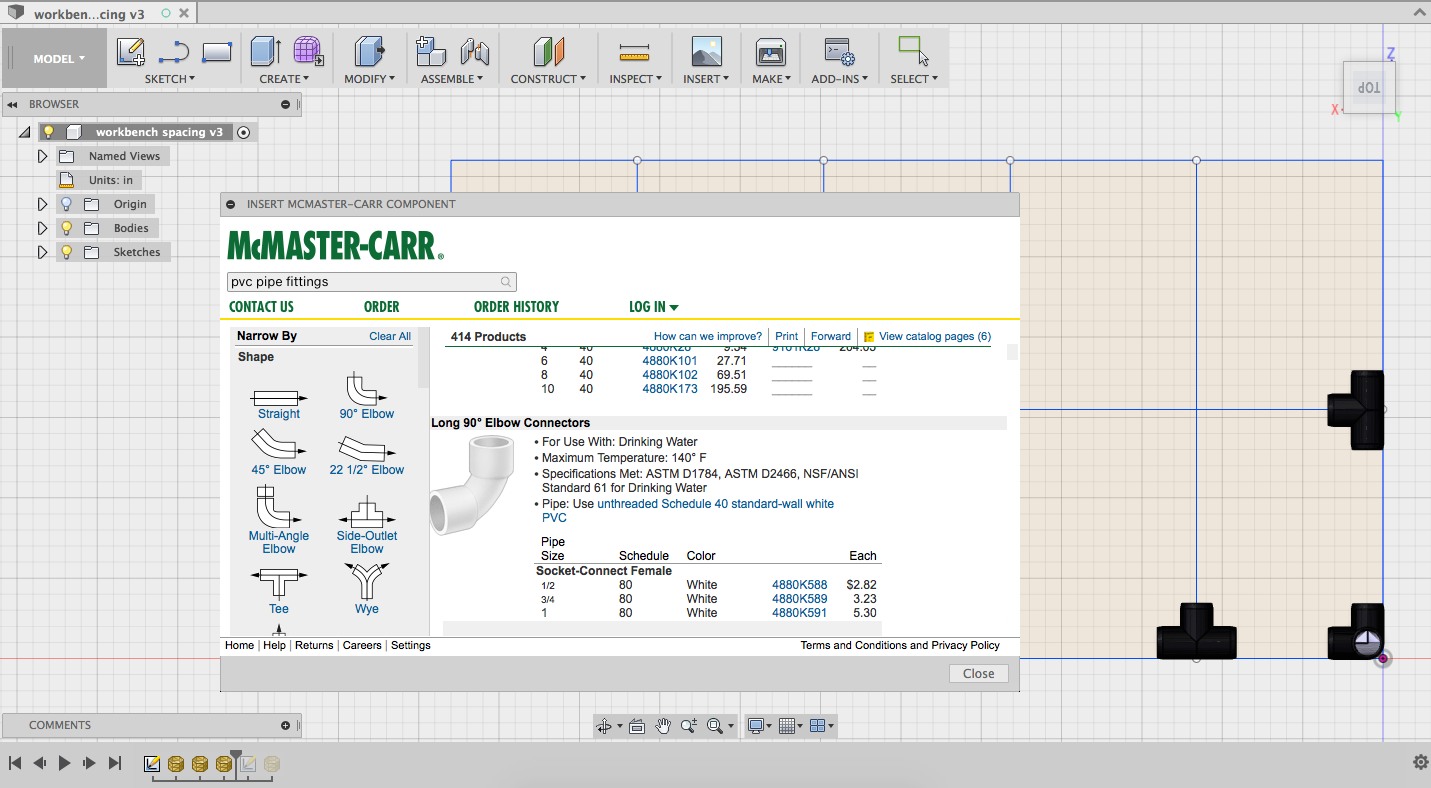Screen dimensions: 1431x788
Task: Toggle the Origin folder visibility lightbulb
Action: 67,204
